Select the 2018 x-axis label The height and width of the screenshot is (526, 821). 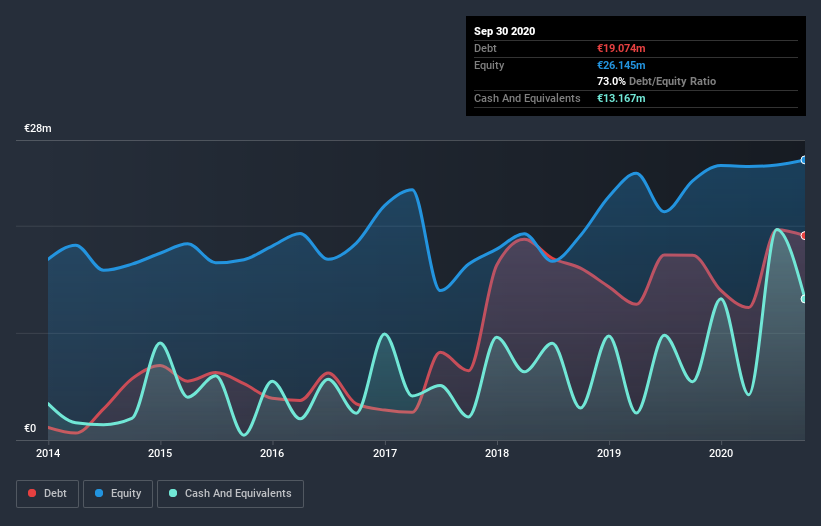click(x=497, y=453)
